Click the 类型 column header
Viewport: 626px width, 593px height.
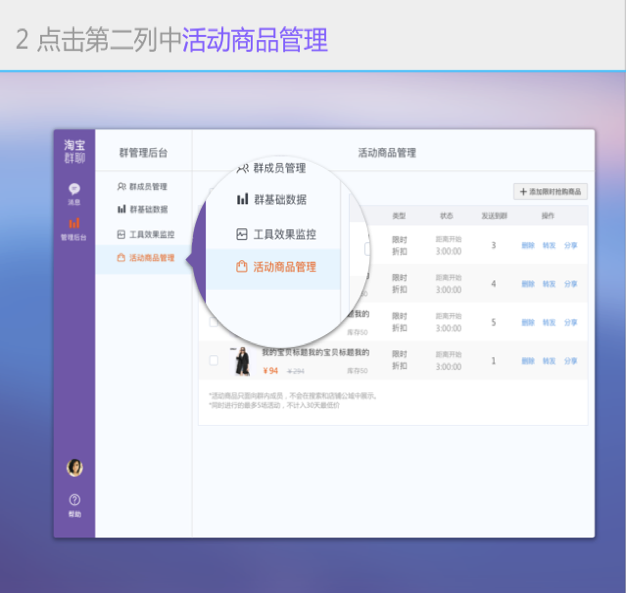(x=399, y=216)
